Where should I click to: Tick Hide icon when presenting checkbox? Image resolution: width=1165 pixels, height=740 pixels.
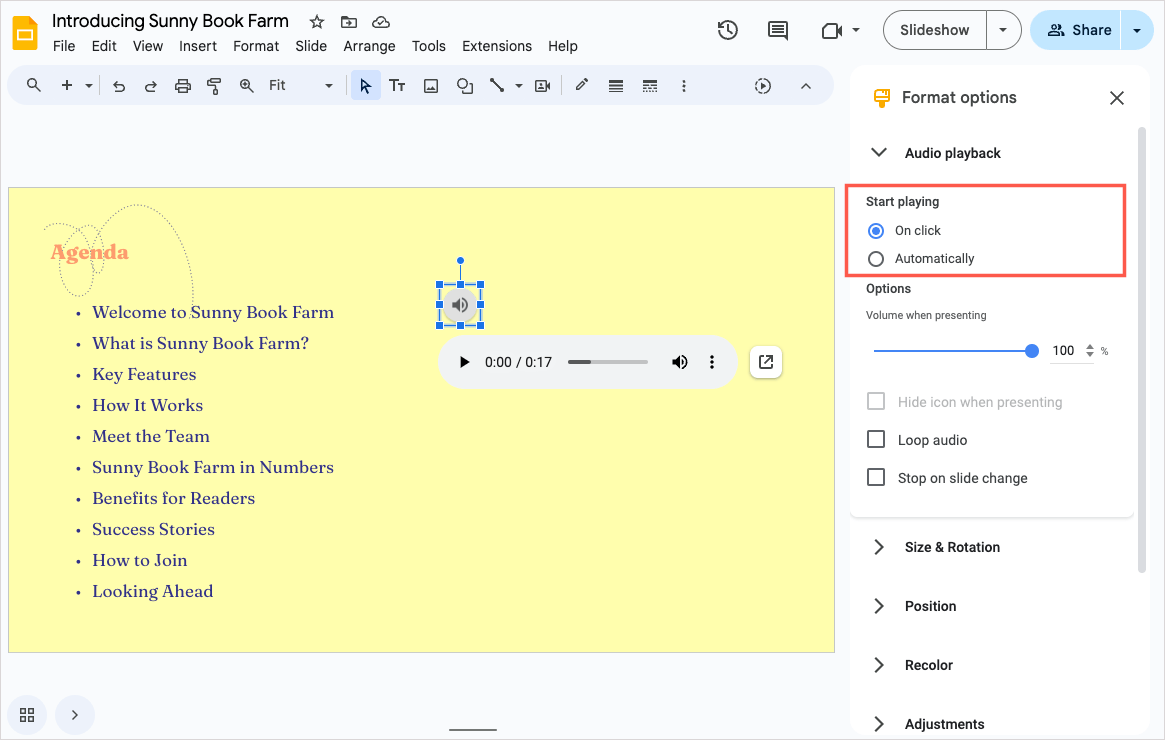point(877,401)
